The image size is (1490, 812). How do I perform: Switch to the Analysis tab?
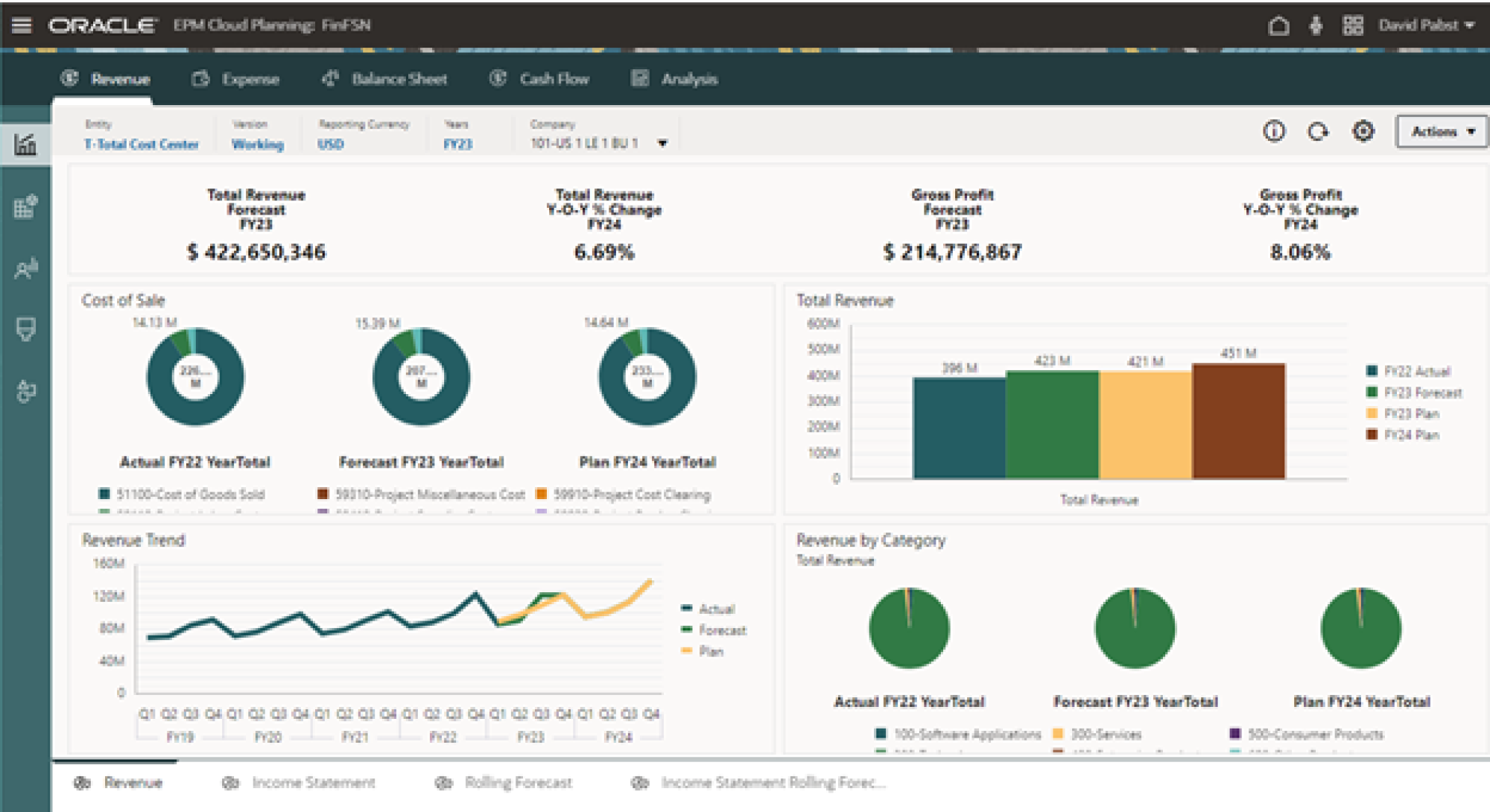pyautogui.click(x=675, y=79)
